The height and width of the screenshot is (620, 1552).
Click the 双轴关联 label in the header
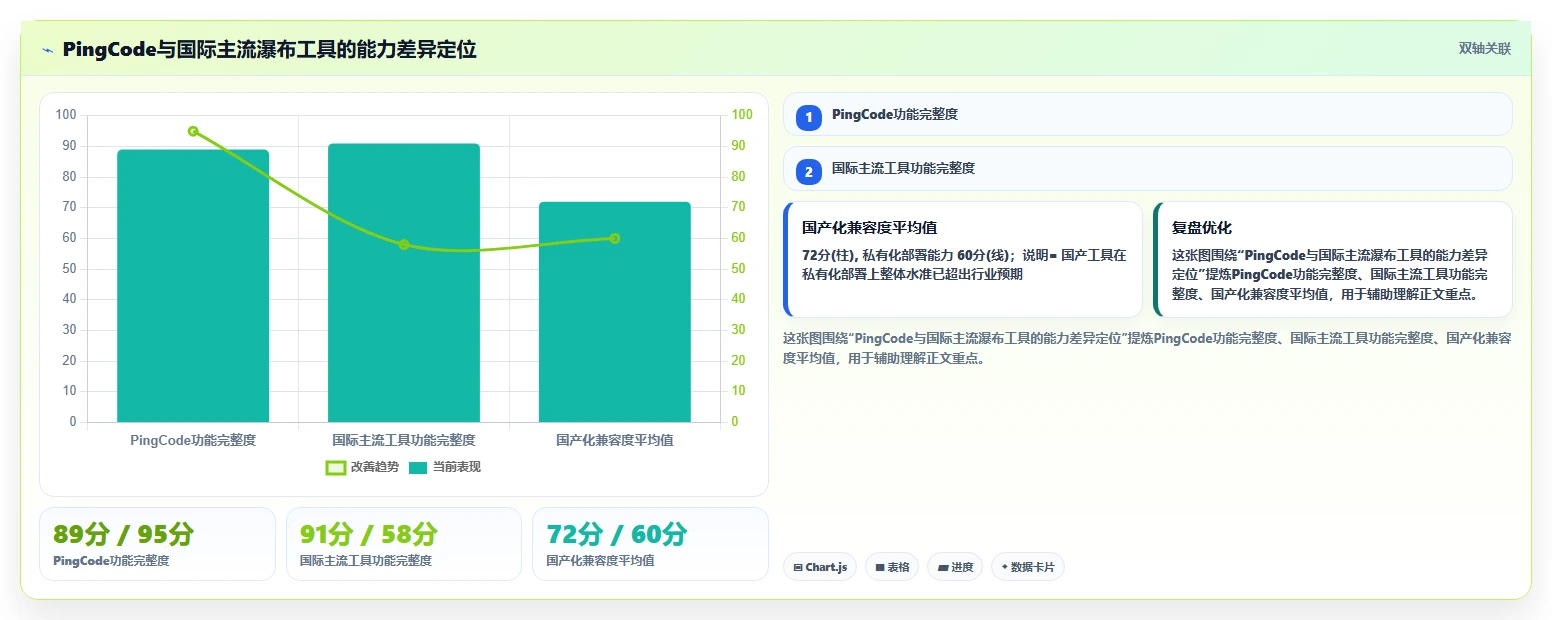tap(1484, 49)
